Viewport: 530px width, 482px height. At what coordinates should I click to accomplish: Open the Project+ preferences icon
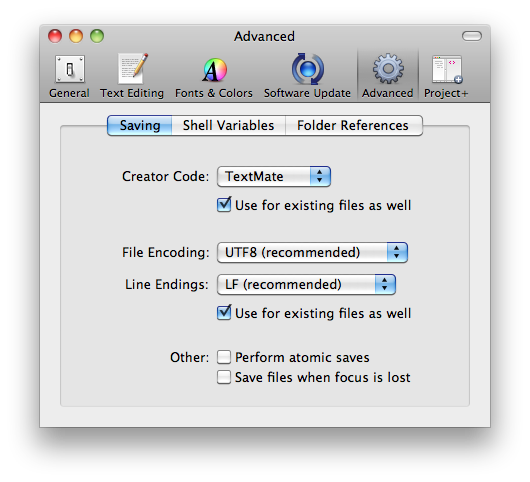coord(447,70)
